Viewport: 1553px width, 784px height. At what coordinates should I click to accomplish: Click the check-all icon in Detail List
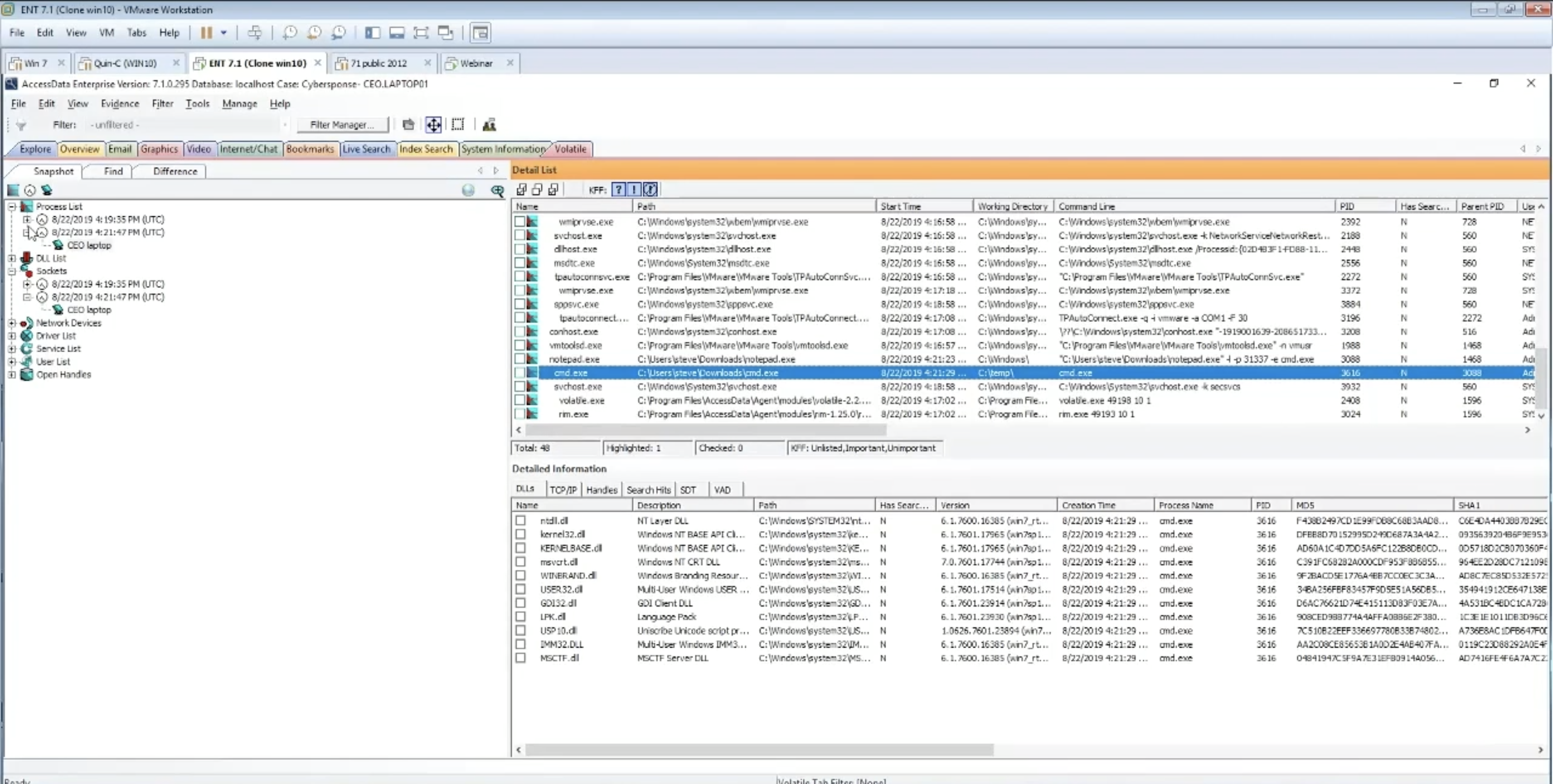coord(521,190)
